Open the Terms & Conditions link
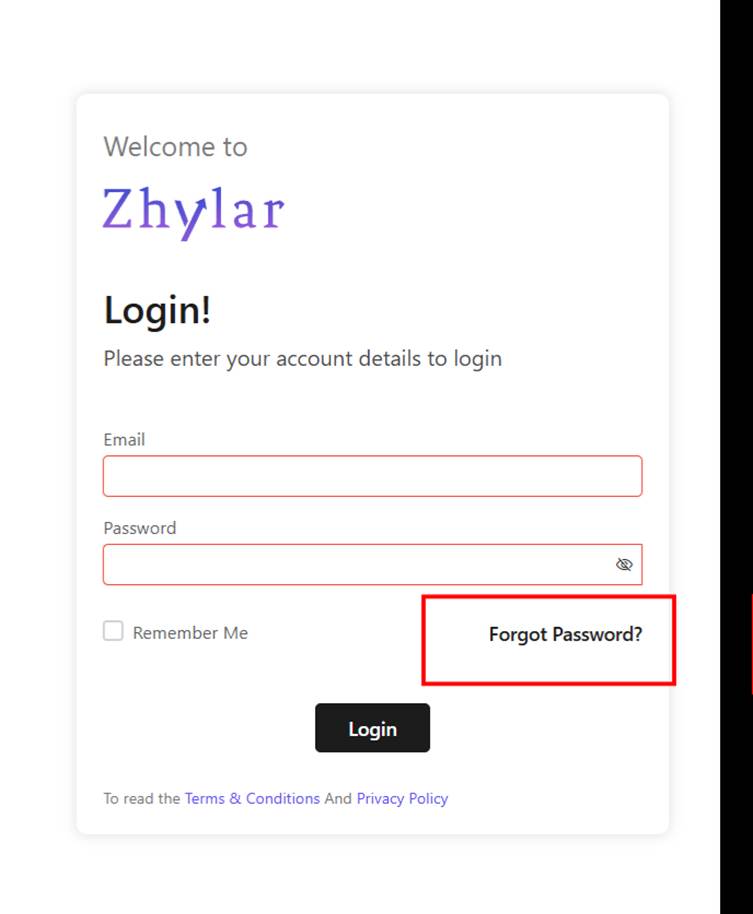 coord(252,799)
